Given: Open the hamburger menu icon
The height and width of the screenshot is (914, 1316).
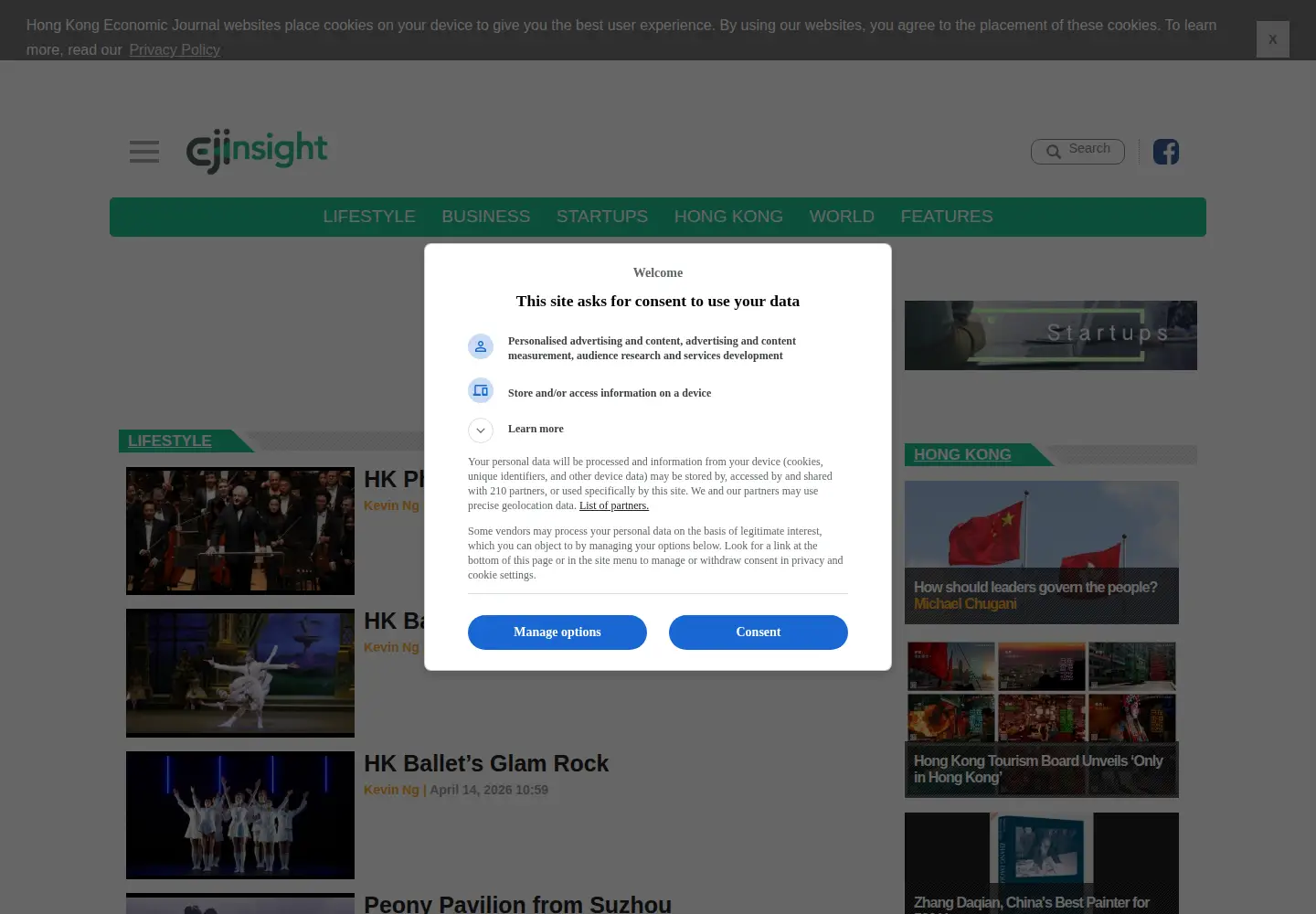Looking at the screenshot, I should coord(144,152).
